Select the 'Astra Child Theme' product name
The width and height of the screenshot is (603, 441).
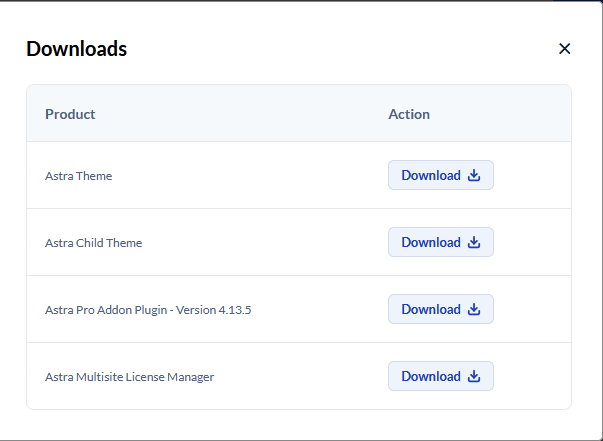tap(93, 243)
